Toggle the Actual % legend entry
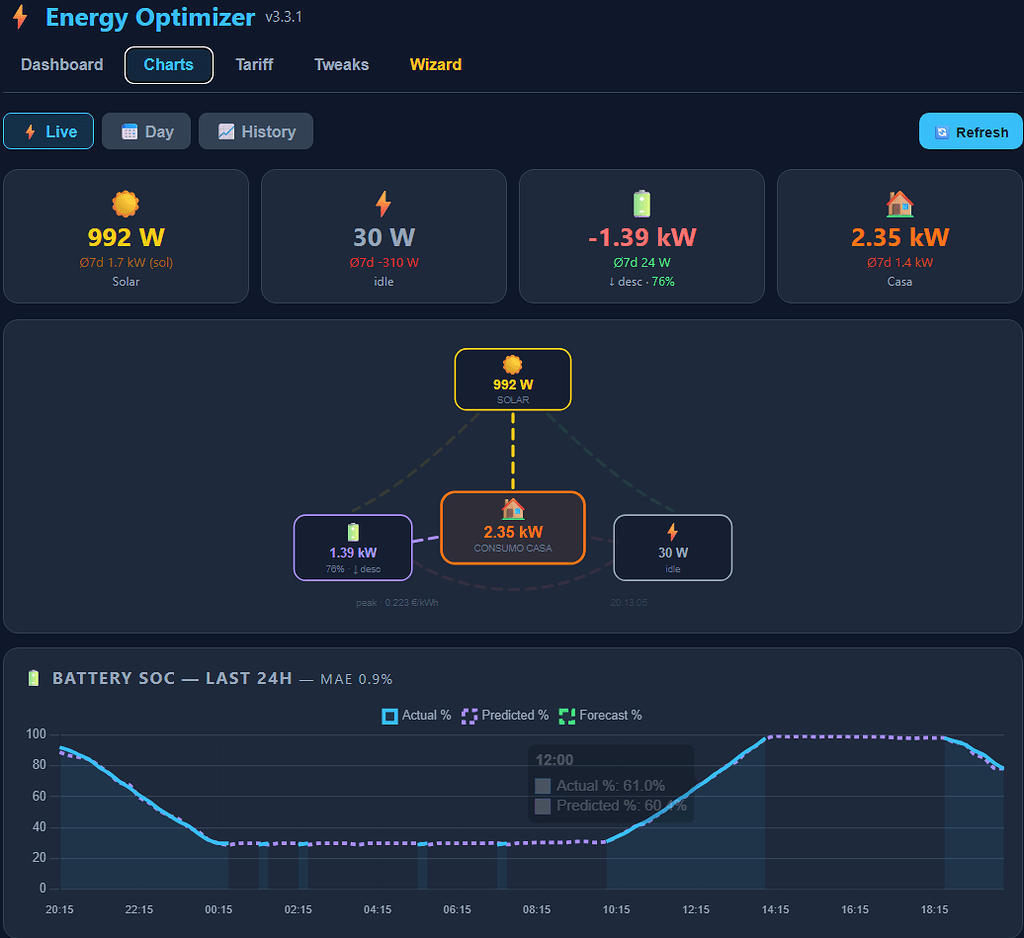Image resolution: width=1024 pixels, height=938 pixels. click(x=415, y=715)
